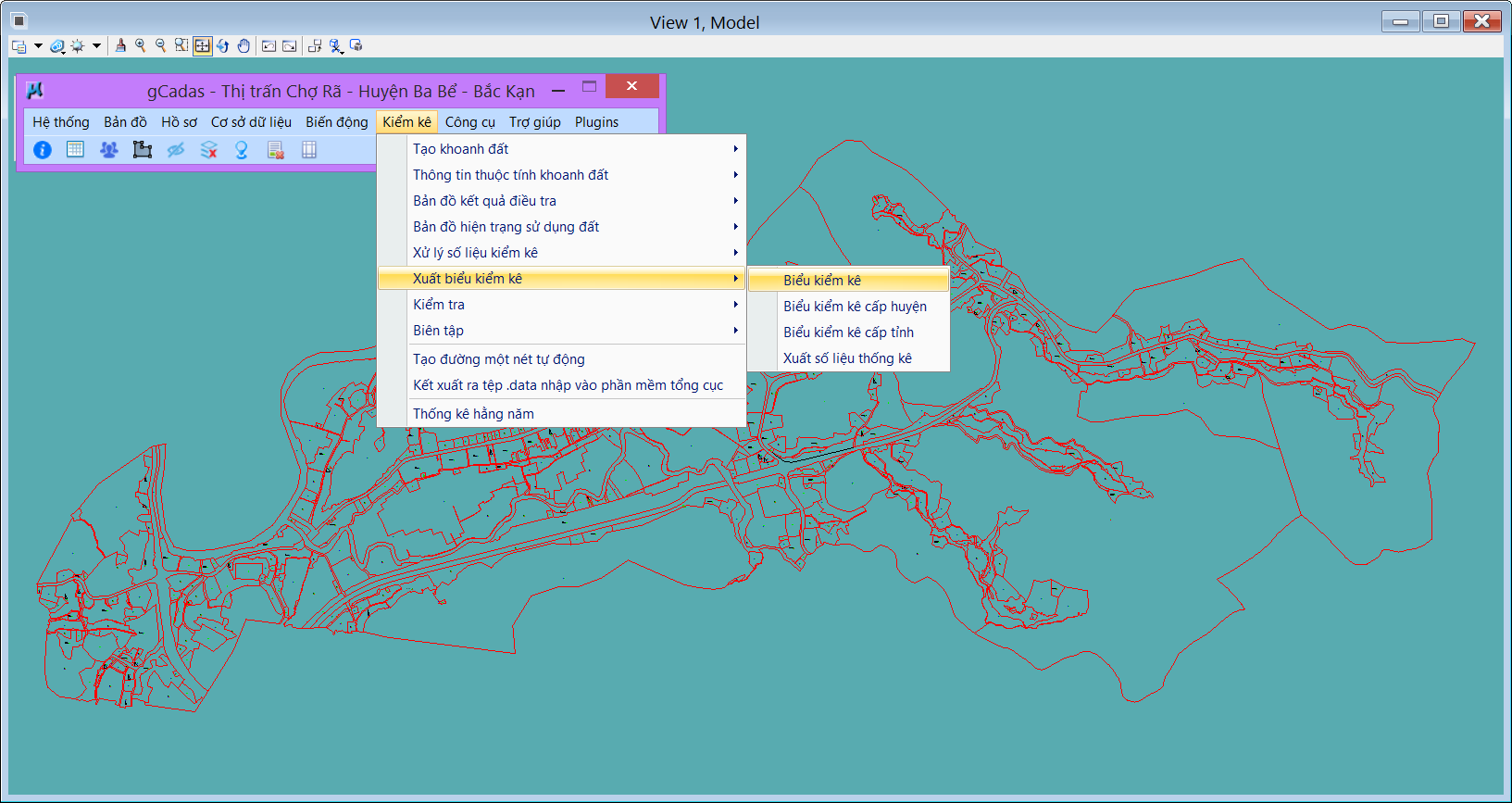Activate the Pan View hand tool
The height and width of the screenshot is (803, 1512).
click(244, 45)
